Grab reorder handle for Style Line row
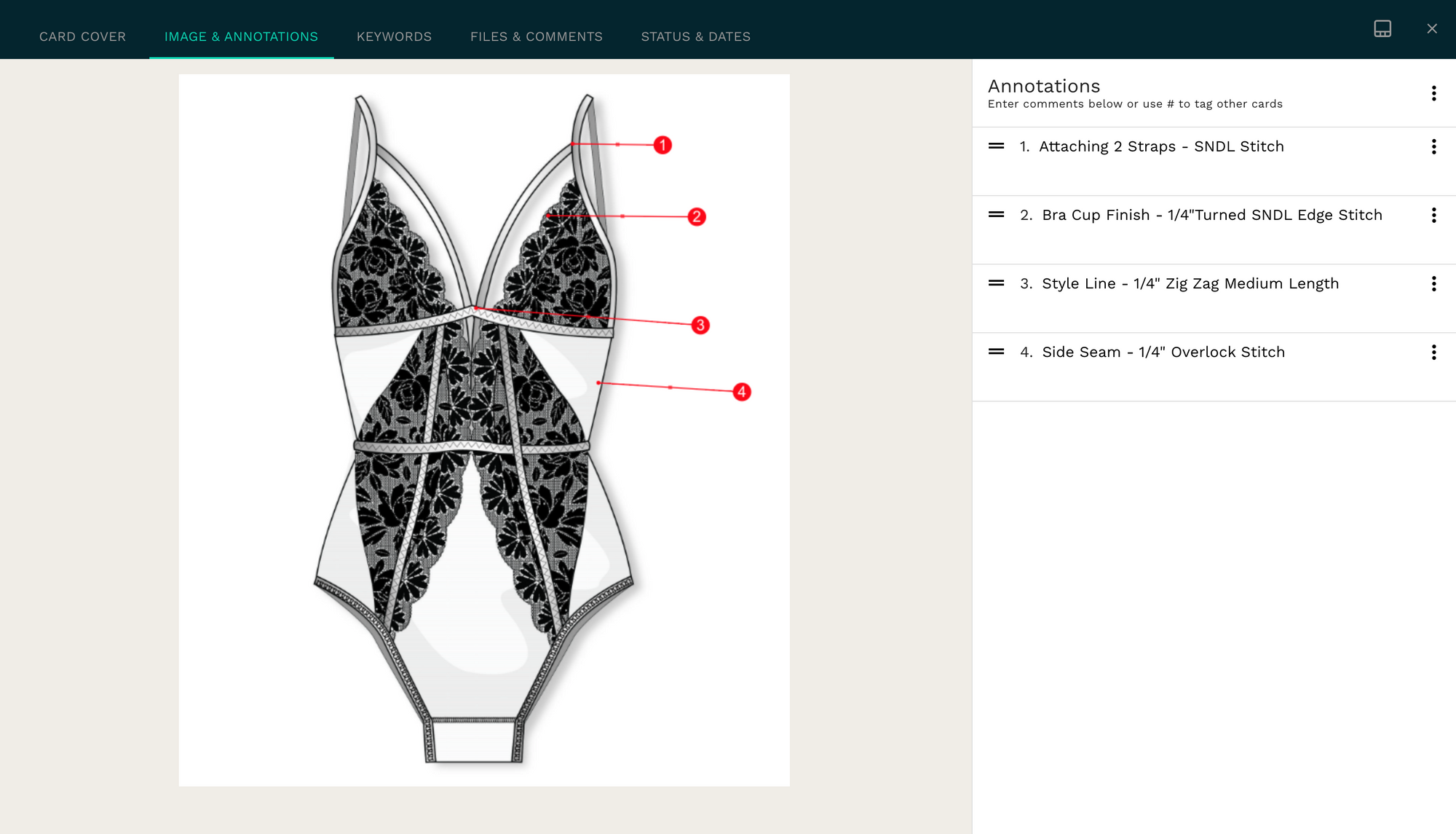 [996, 283]
